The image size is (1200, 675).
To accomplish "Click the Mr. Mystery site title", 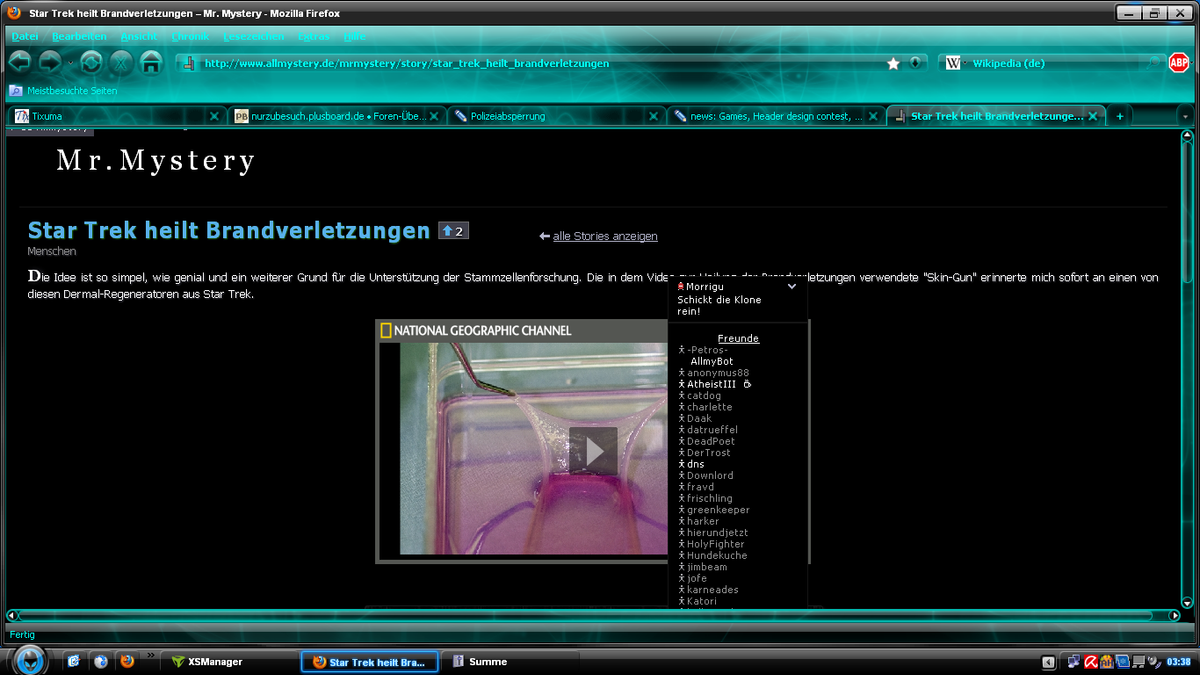I will coord(156,160).
